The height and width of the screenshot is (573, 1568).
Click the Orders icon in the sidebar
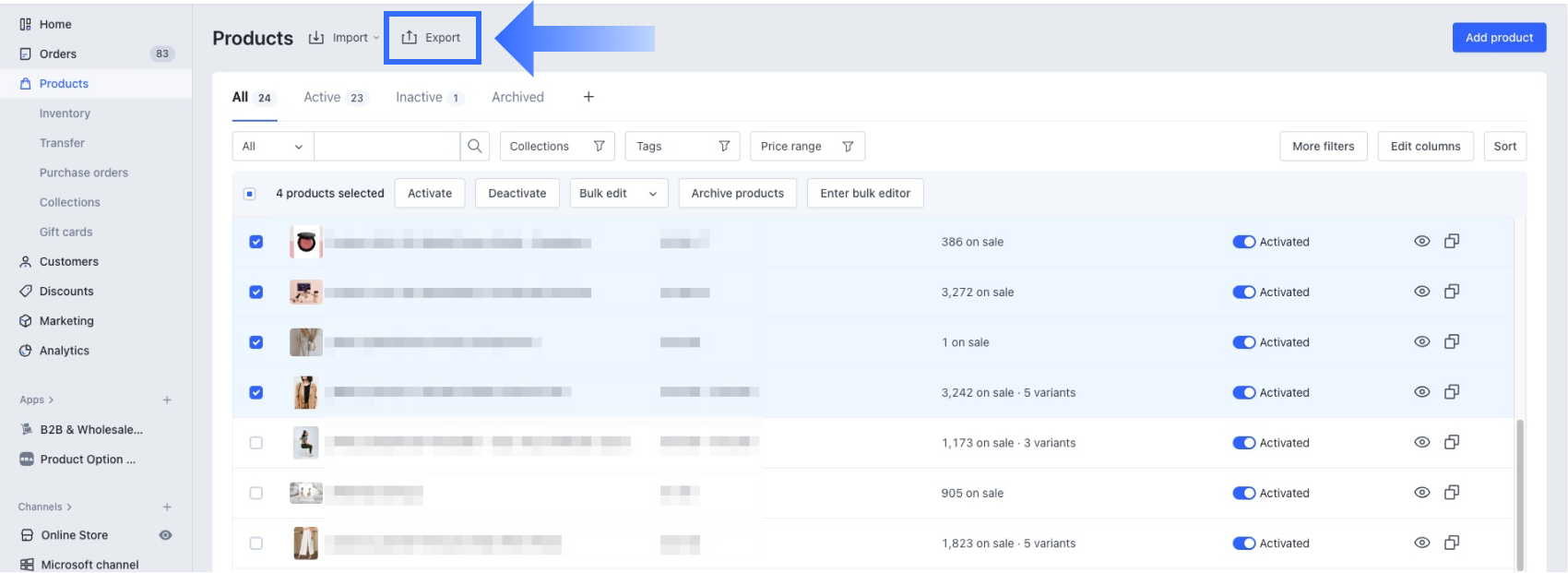26,54
